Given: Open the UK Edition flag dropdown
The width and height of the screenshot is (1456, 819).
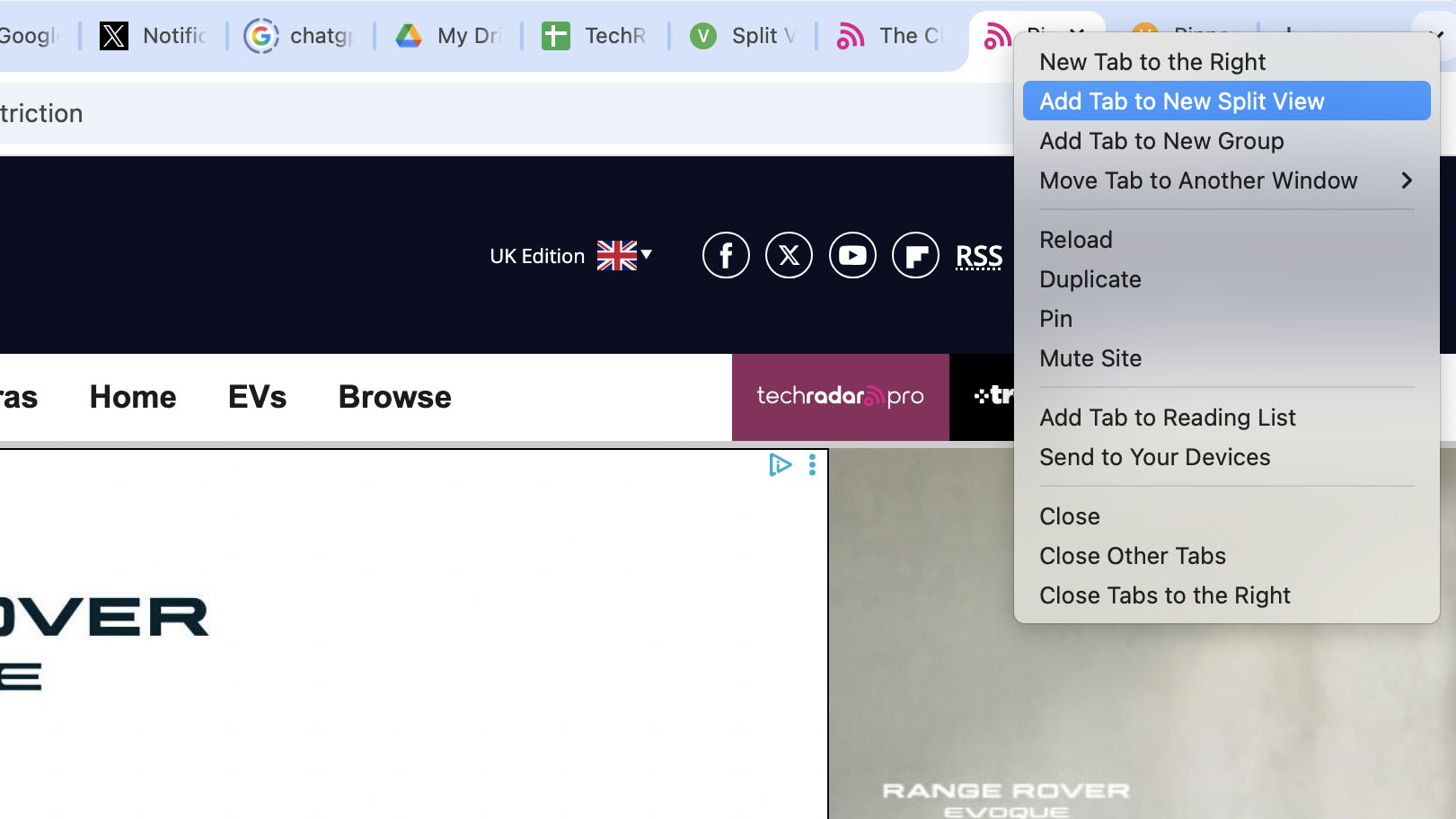Looking at the screenshot, I should pos(623,256).
